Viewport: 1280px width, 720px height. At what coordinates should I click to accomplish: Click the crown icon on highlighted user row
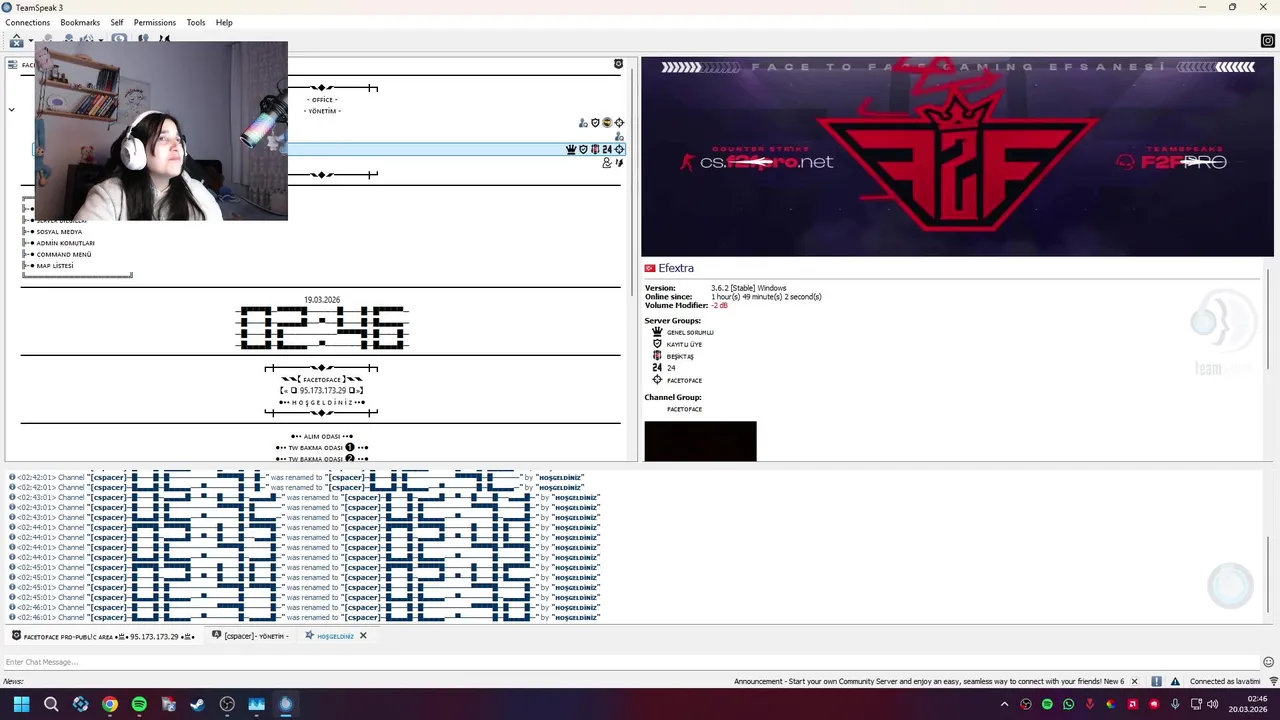point(571,149)
